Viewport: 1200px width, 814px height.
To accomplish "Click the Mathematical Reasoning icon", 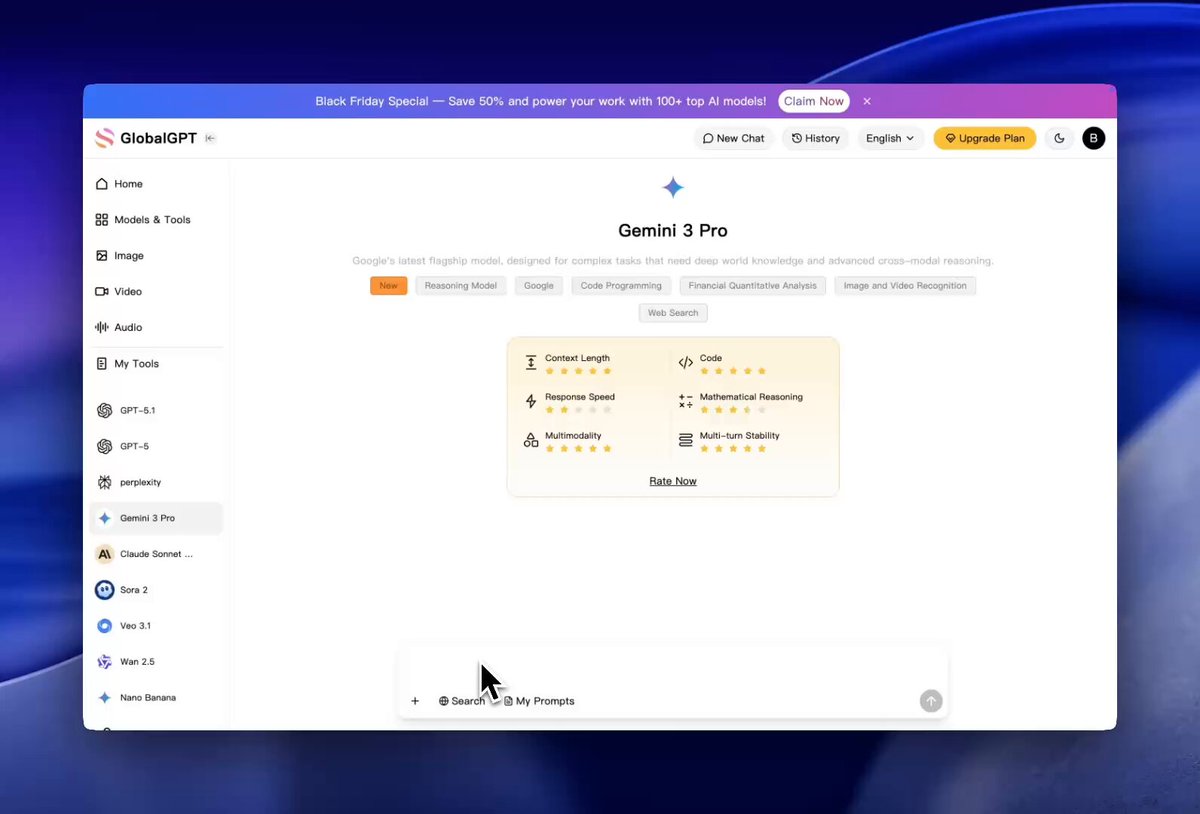I will pyautogui.click(x=685, y=402).
